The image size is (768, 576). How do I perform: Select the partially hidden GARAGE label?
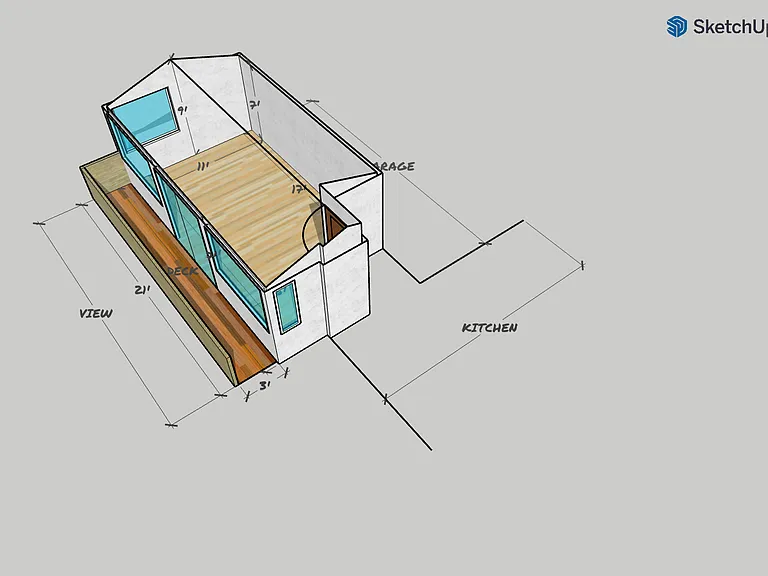[x=396, y=167]
